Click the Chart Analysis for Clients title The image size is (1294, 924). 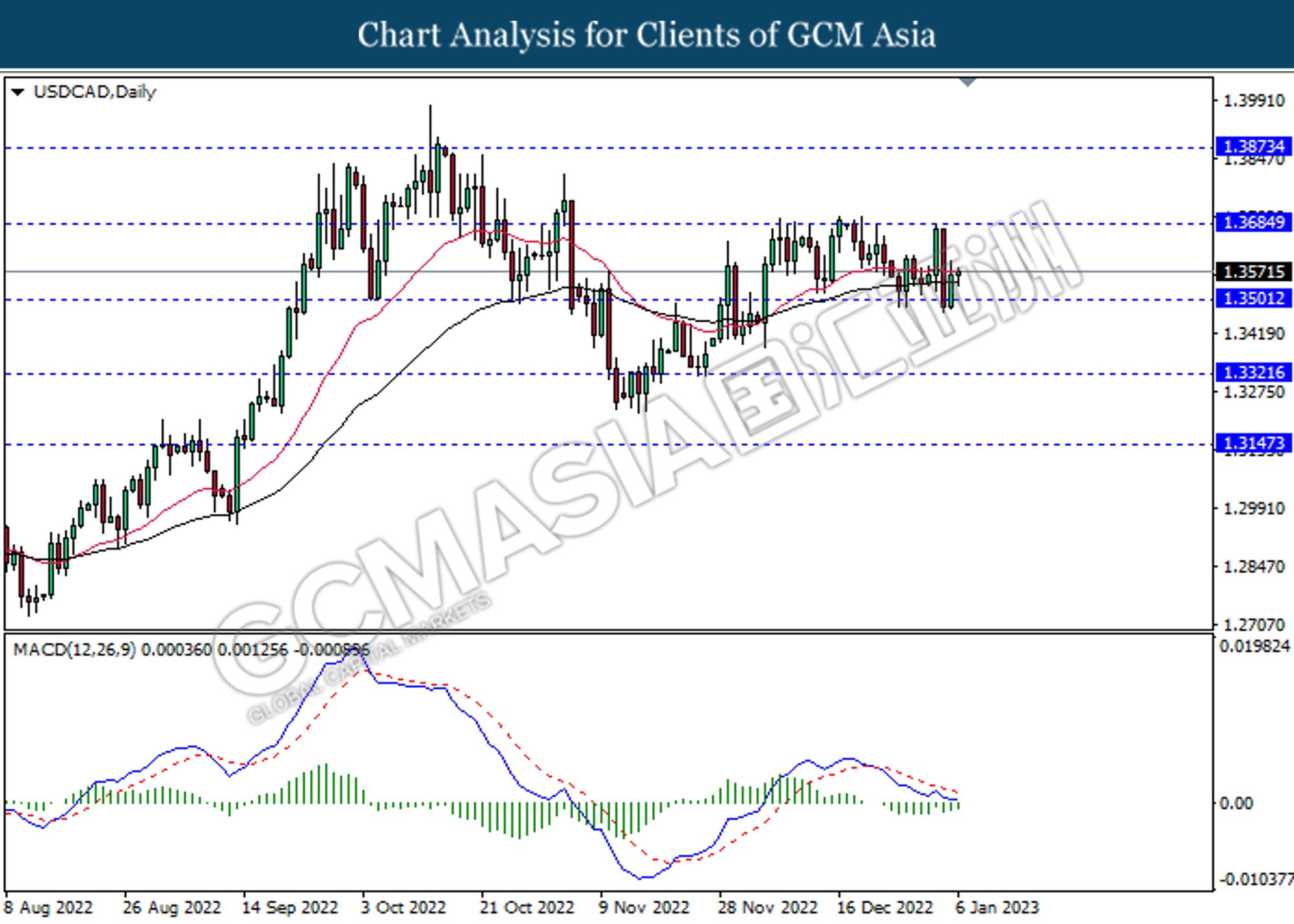pos(646,34)
